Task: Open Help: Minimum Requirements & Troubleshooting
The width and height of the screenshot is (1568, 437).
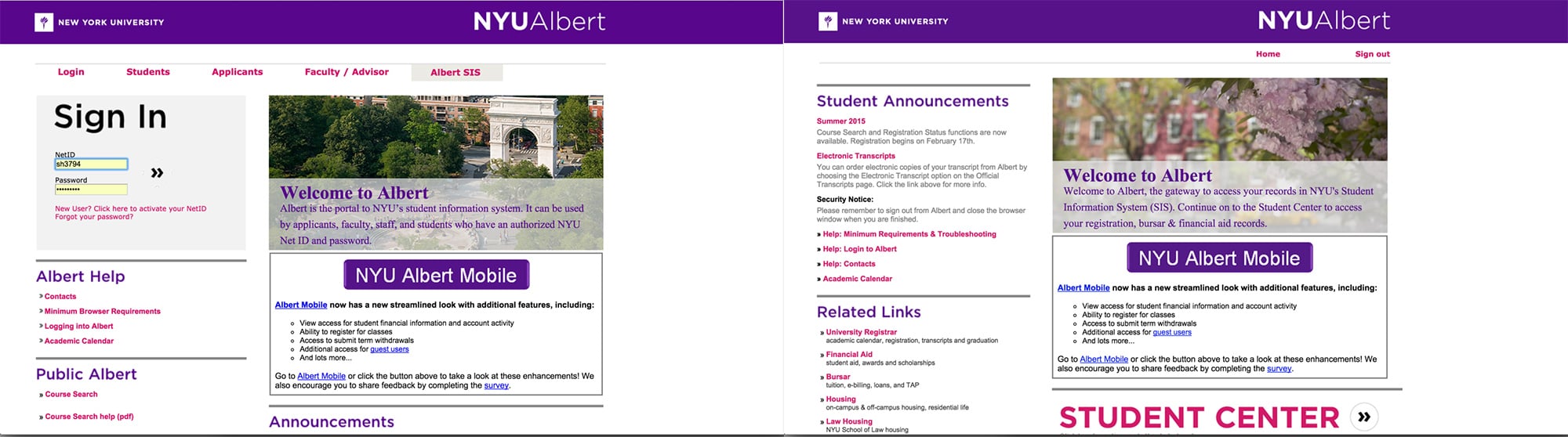Action: pyautogui.click(x=909, y=234)
